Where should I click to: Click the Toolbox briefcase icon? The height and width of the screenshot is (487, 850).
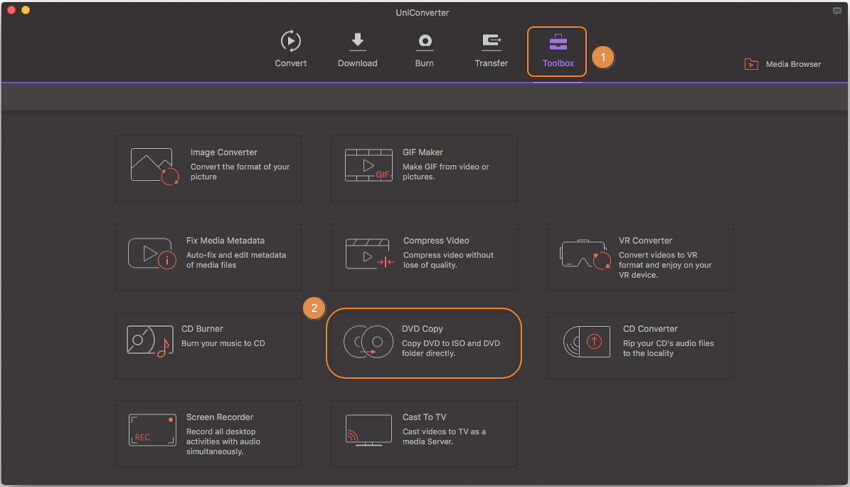coord(558,42)
